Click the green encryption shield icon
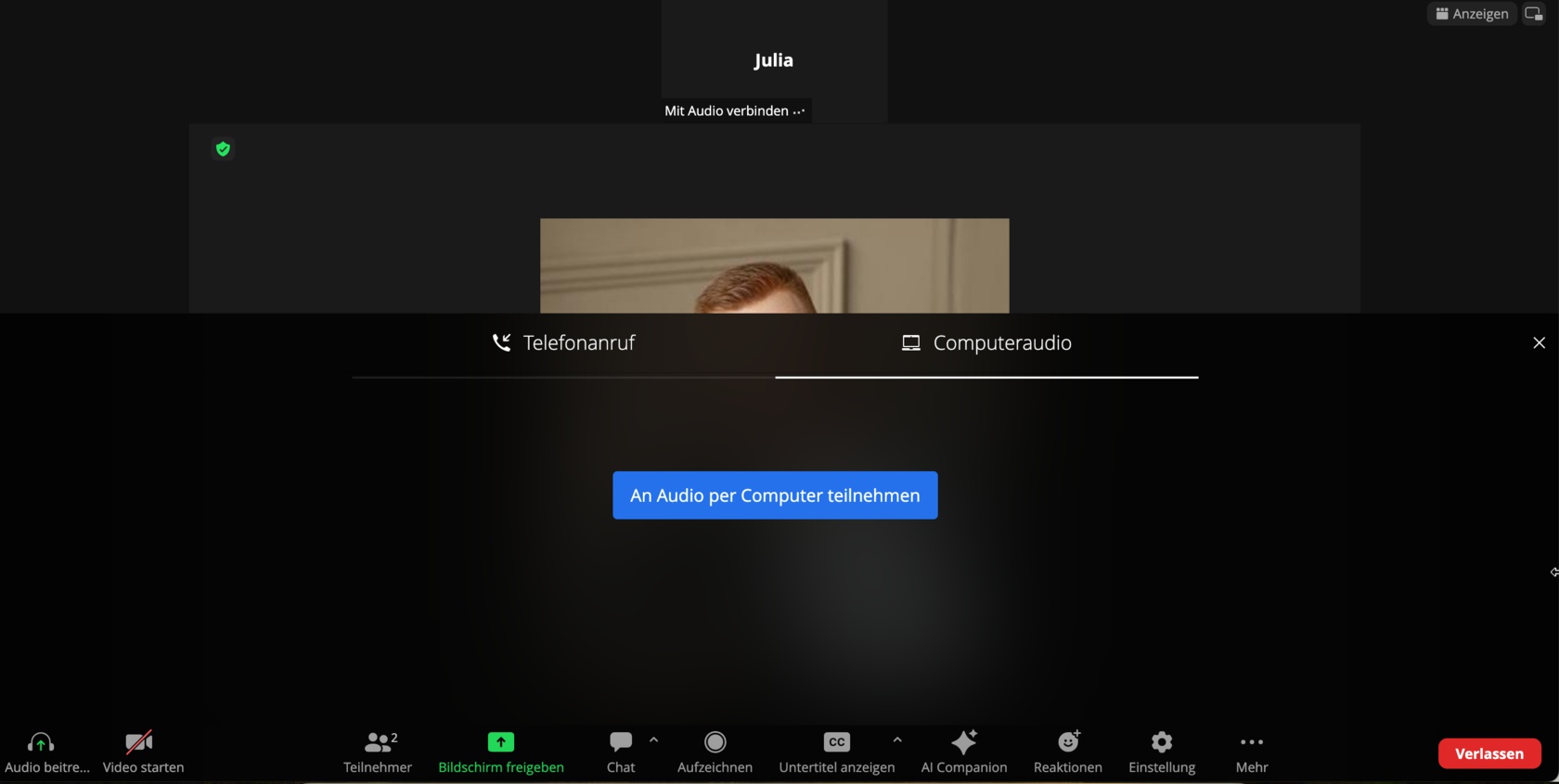The width and height of the screenshot is (1559, 784). pyautogui.click(x=223, y=149)
